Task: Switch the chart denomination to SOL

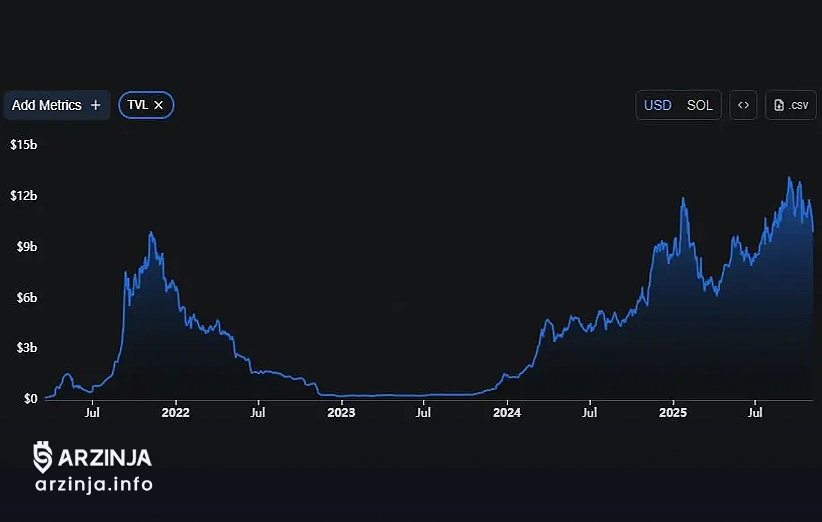Action: 700,105
